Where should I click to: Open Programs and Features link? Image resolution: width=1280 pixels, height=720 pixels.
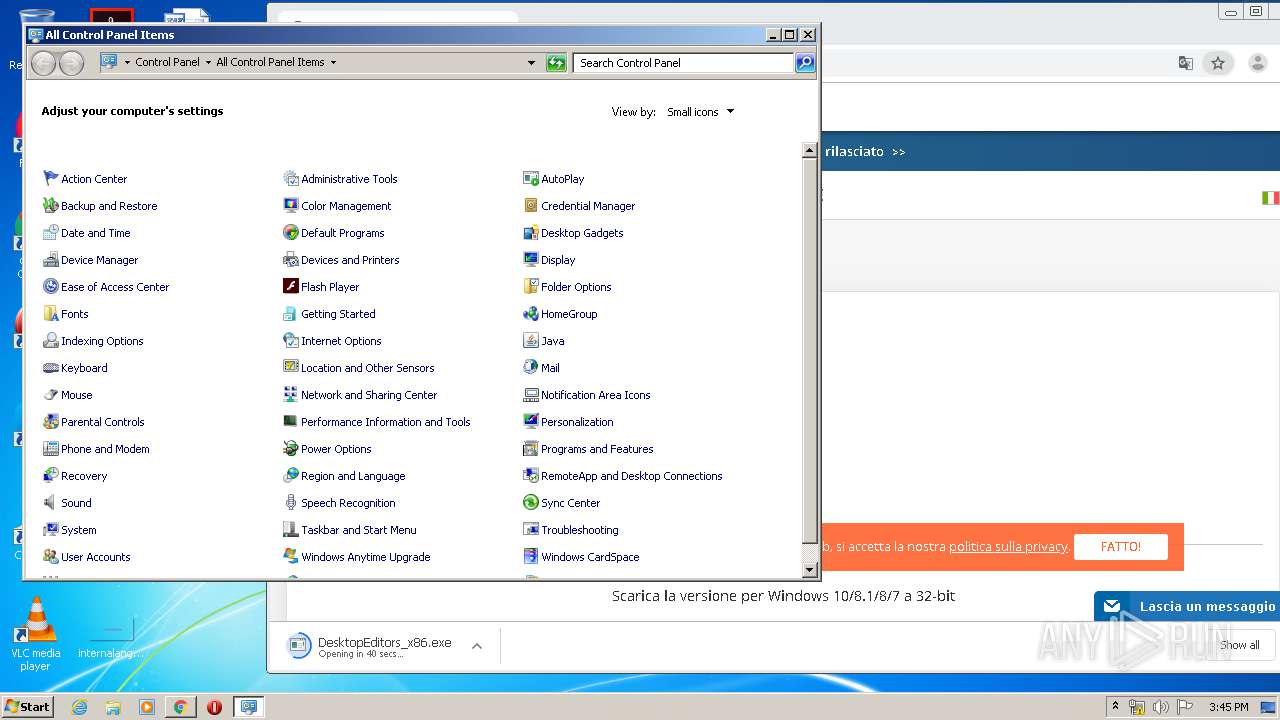(597, 449)
